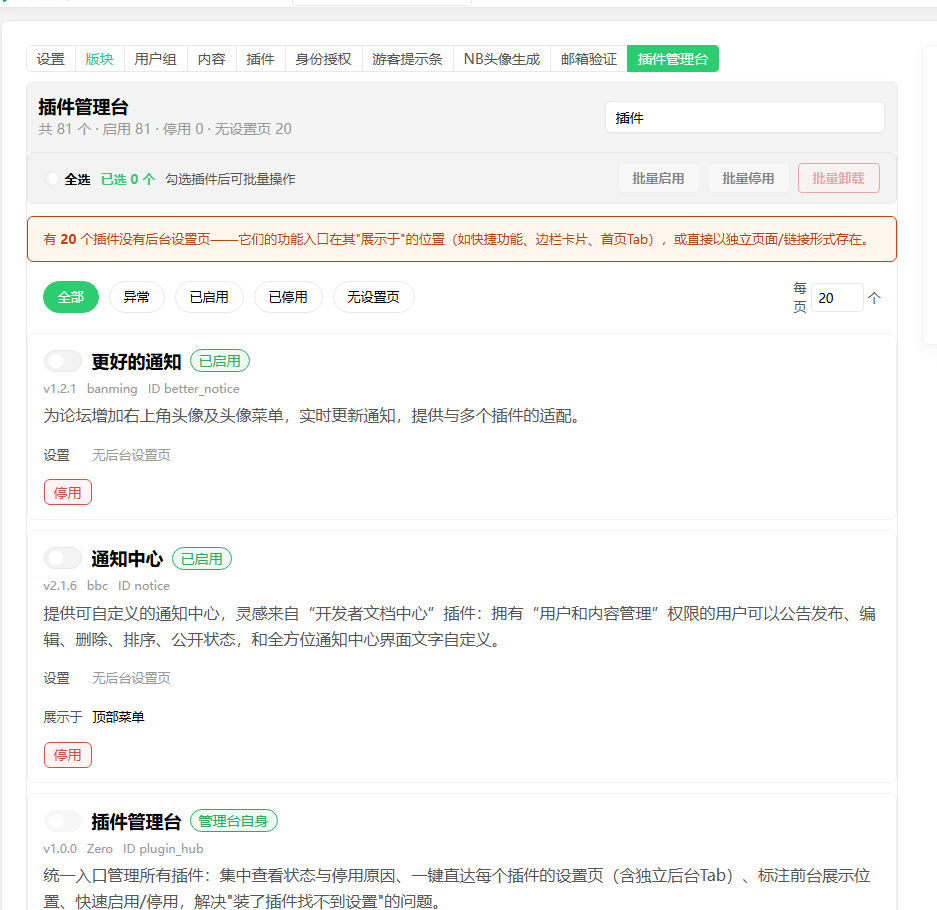The height and width of the screenshot is (910, 937).
Task: Click the active 插件管理台 tab
Action: 673,59
